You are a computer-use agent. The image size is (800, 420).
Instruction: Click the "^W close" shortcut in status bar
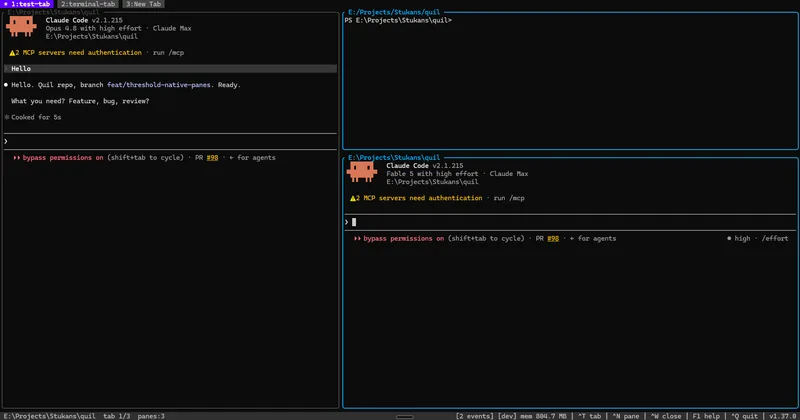(x=666, y=416)
